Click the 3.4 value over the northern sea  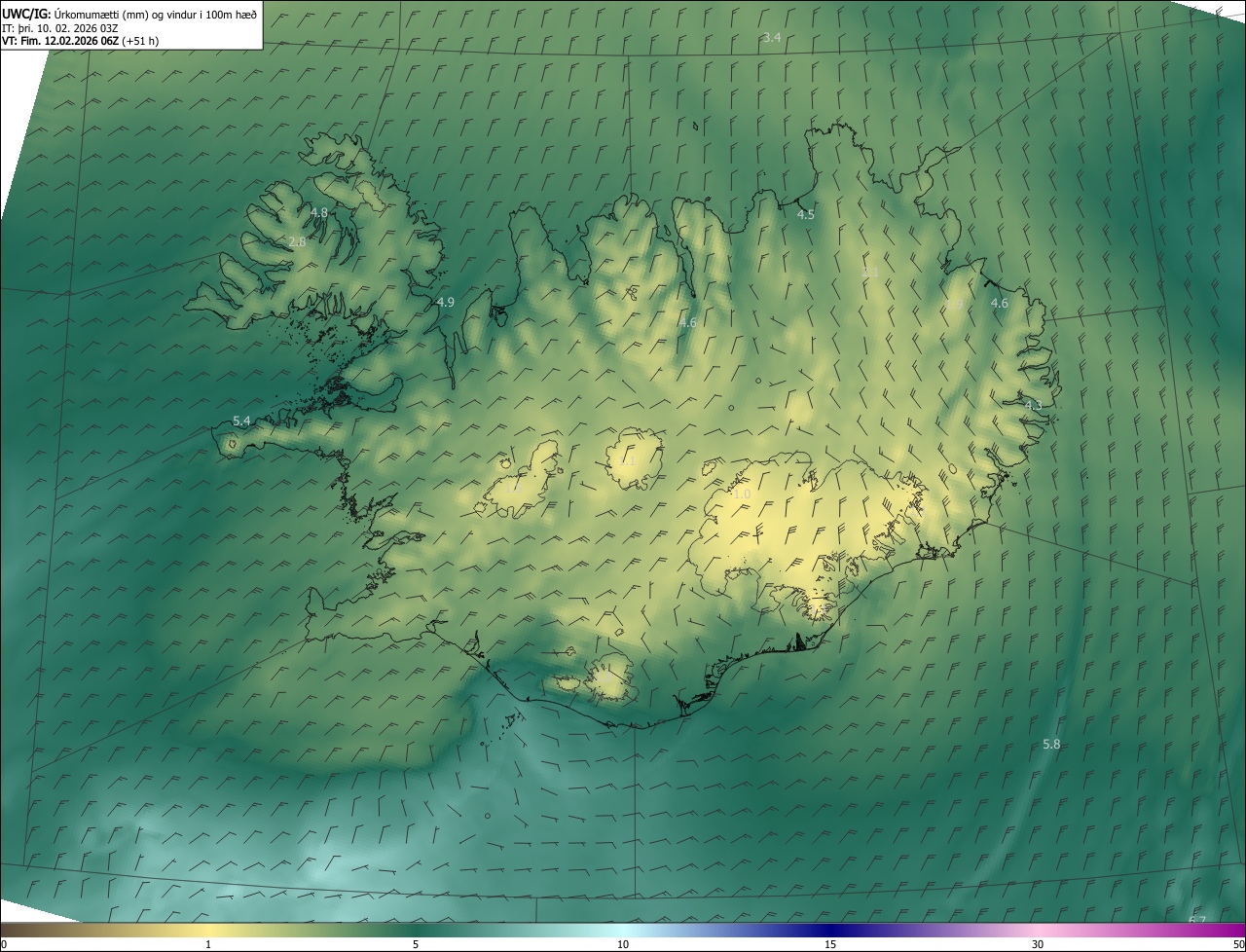pyautogui.click(x=772, y=38)
